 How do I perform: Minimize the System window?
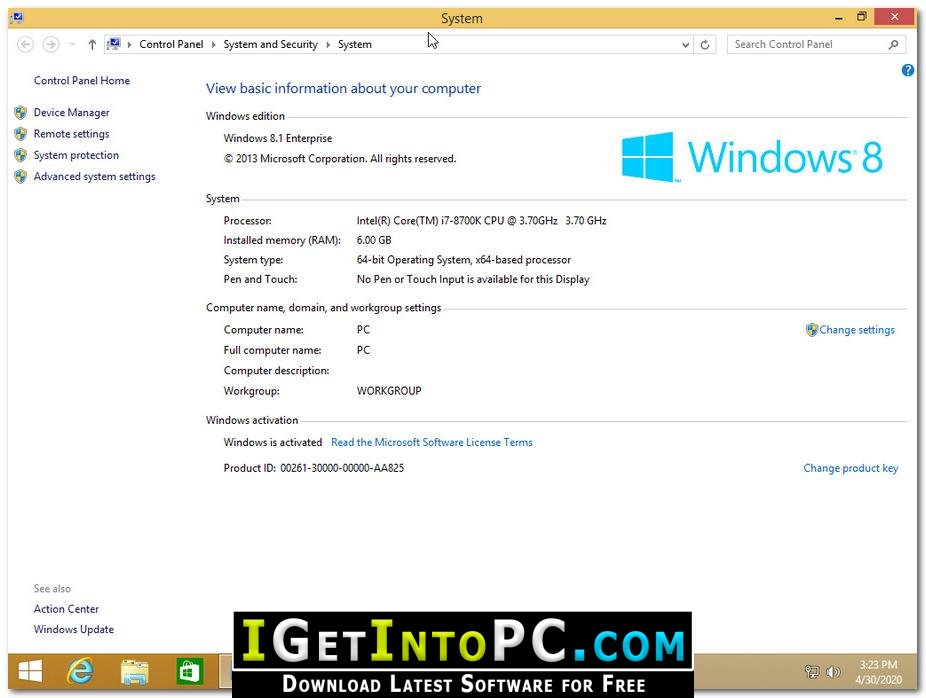(839, 18)
